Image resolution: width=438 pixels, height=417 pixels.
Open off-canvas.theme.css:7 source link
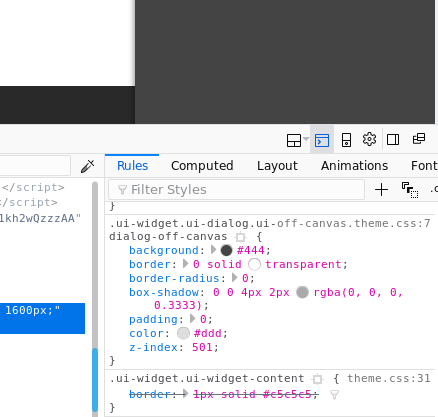354,223
